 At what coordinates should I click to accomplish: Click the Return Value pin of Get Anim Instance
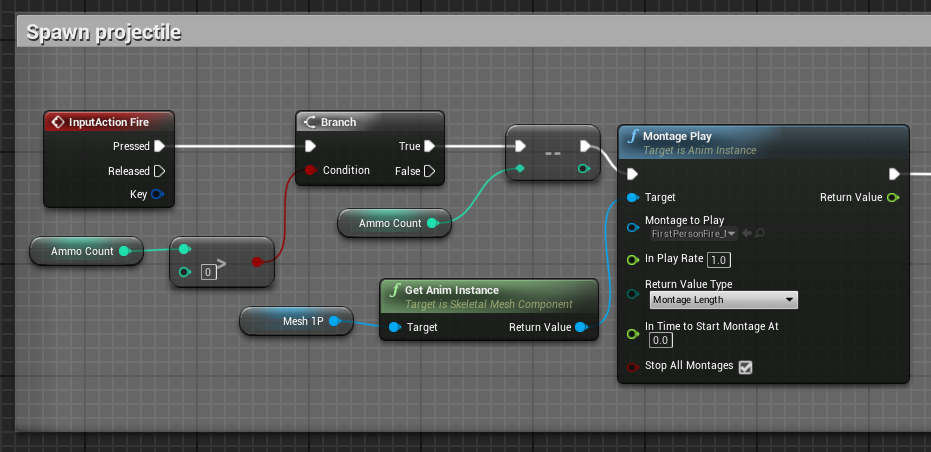tap(581, 327)
